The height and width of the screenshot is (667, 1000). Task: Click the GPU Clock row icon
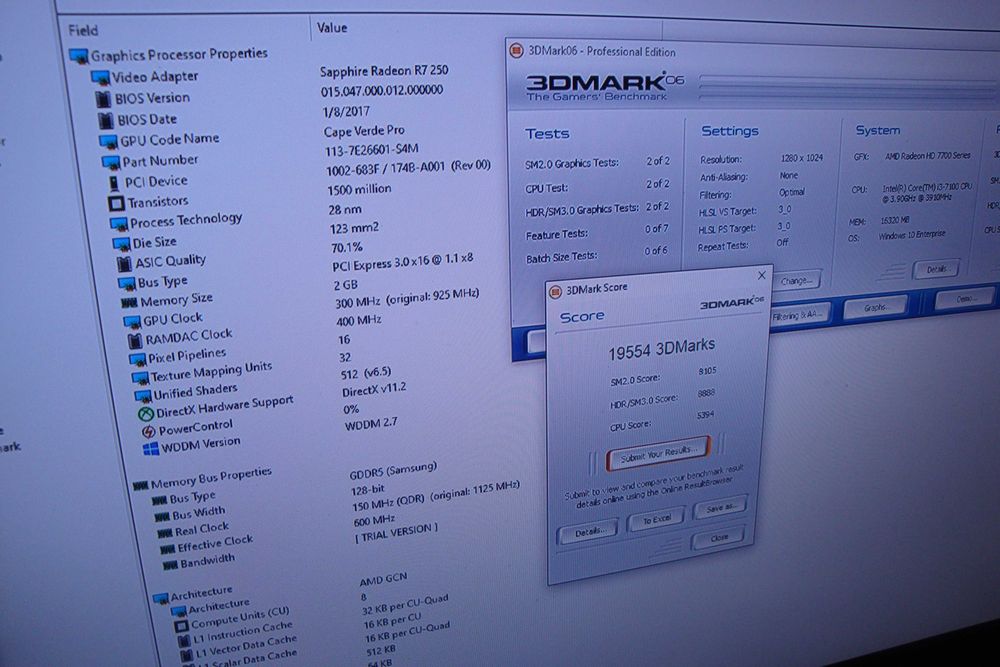pyautogui.click(x=132, y=321)
